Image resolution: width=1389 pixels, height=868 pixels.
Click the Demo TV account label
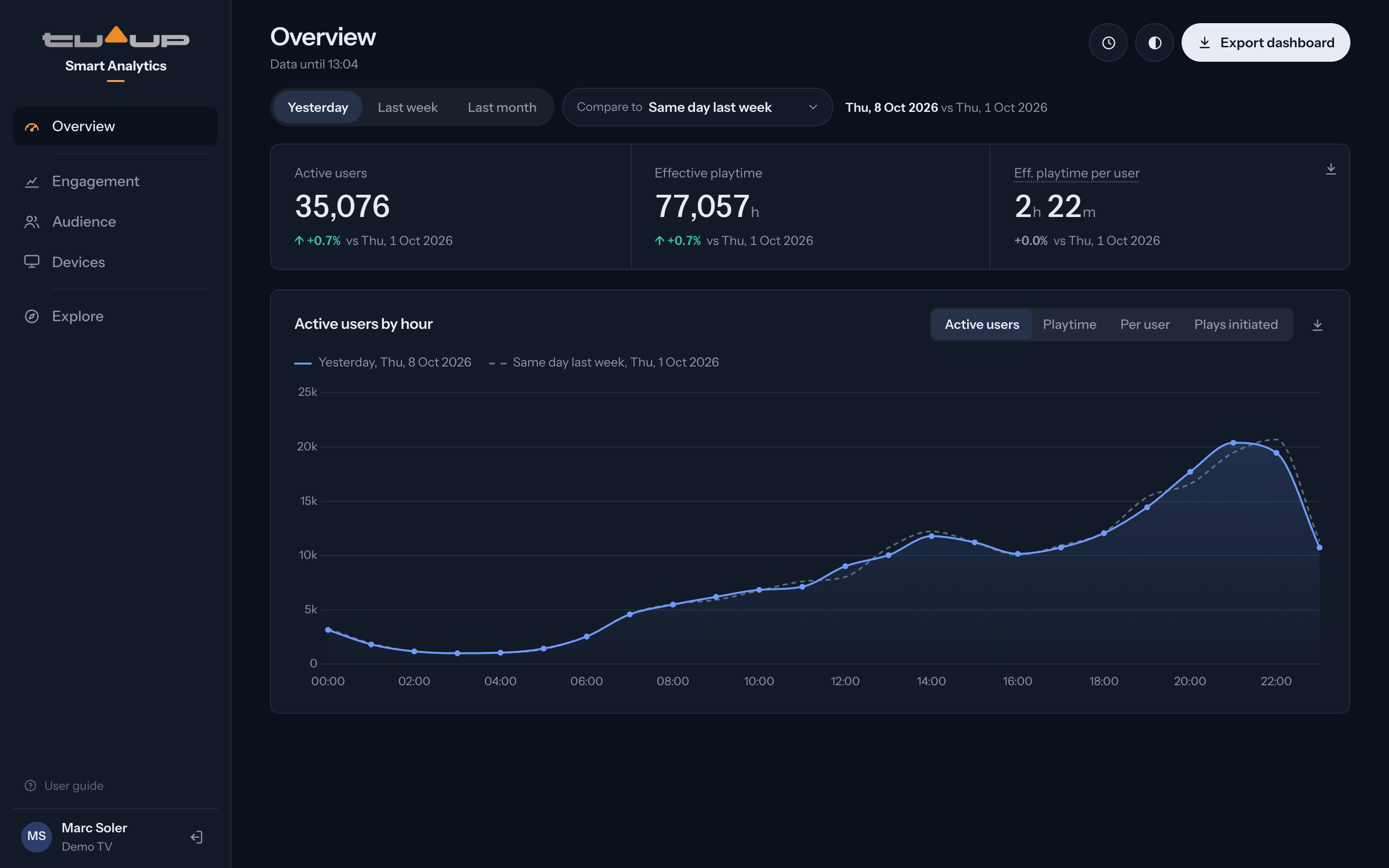pos(87,847)
